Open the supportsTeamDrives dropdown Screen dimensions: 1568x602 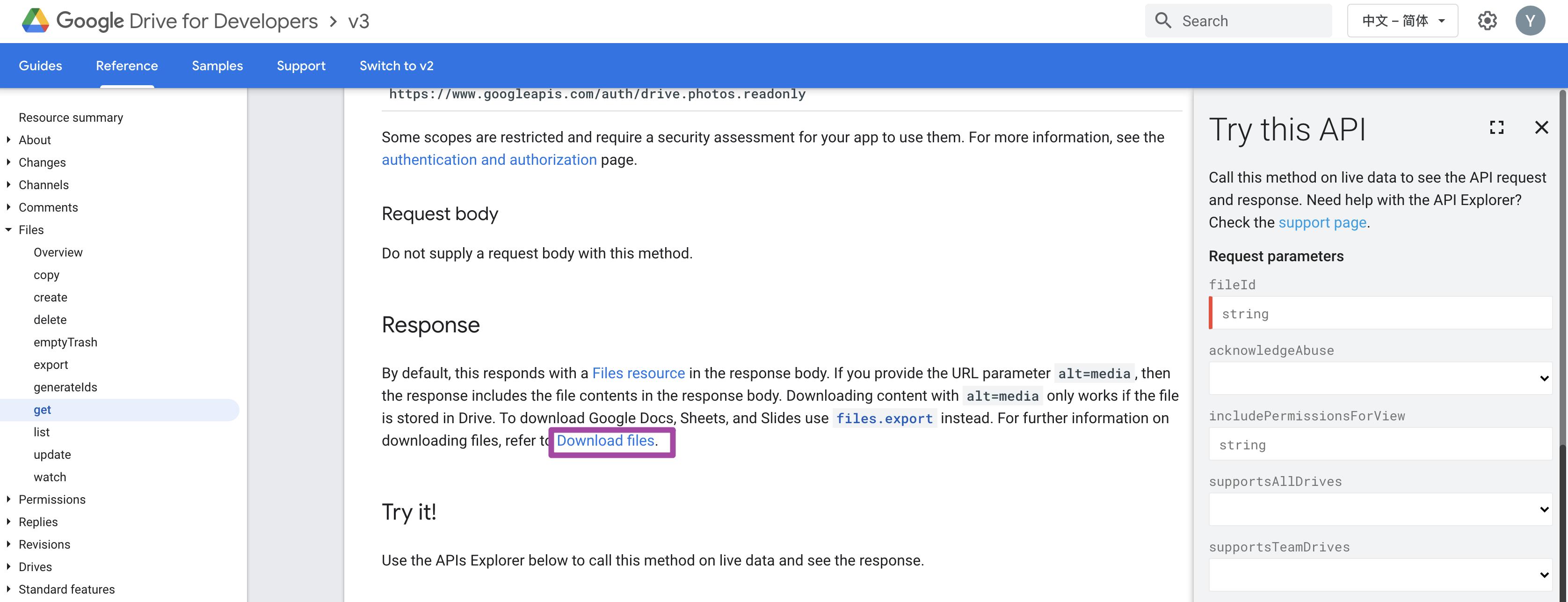(x=1379, y=574)
